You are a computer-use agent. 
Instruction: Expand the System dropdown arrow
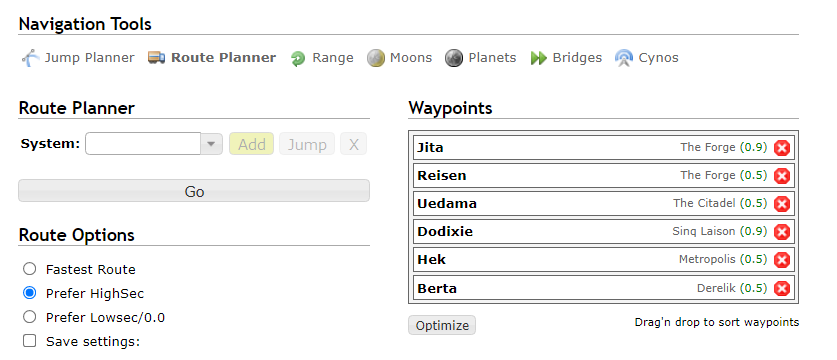[x=211, y=144]
